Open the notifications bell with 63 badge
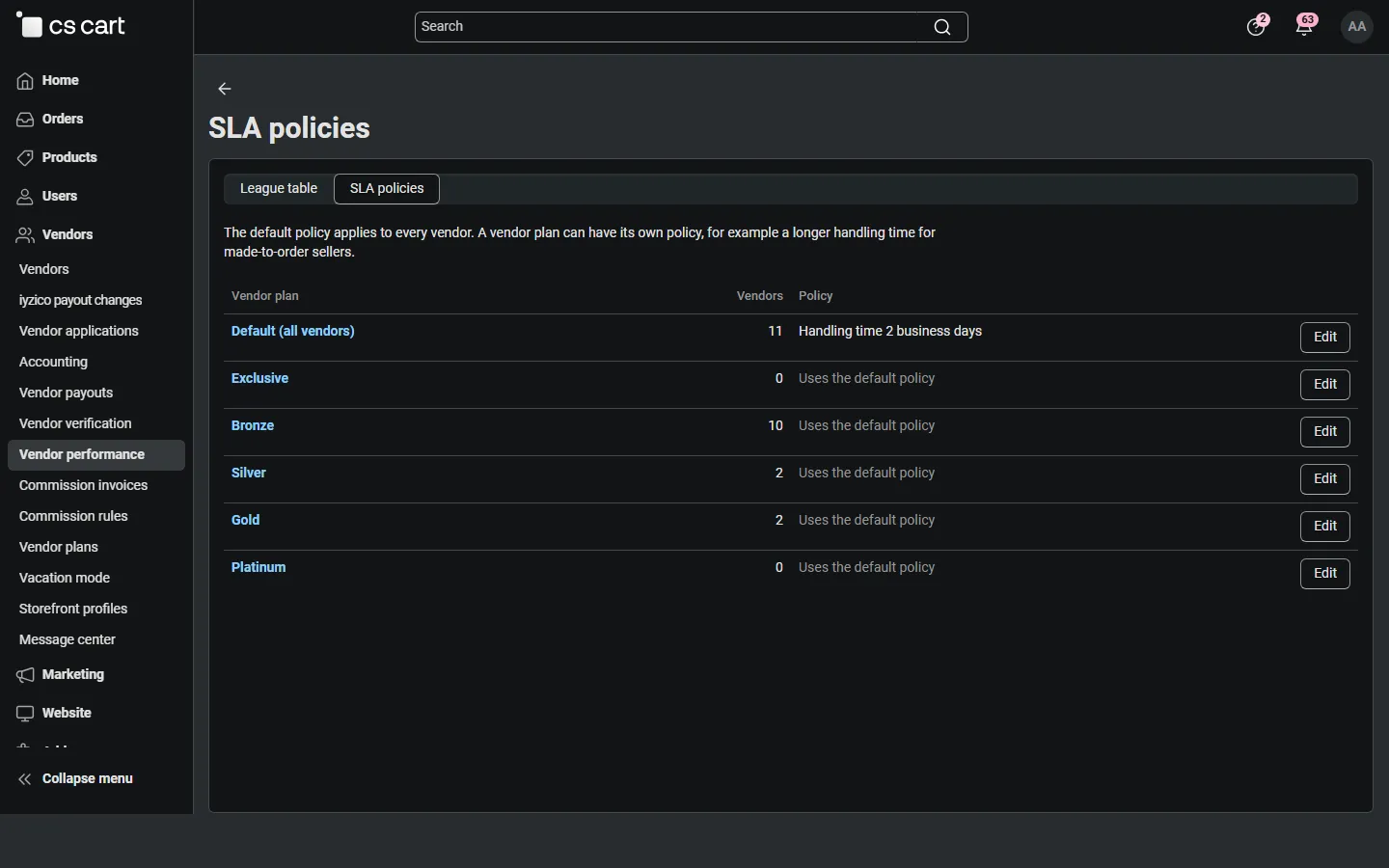 pos(1306,26)
